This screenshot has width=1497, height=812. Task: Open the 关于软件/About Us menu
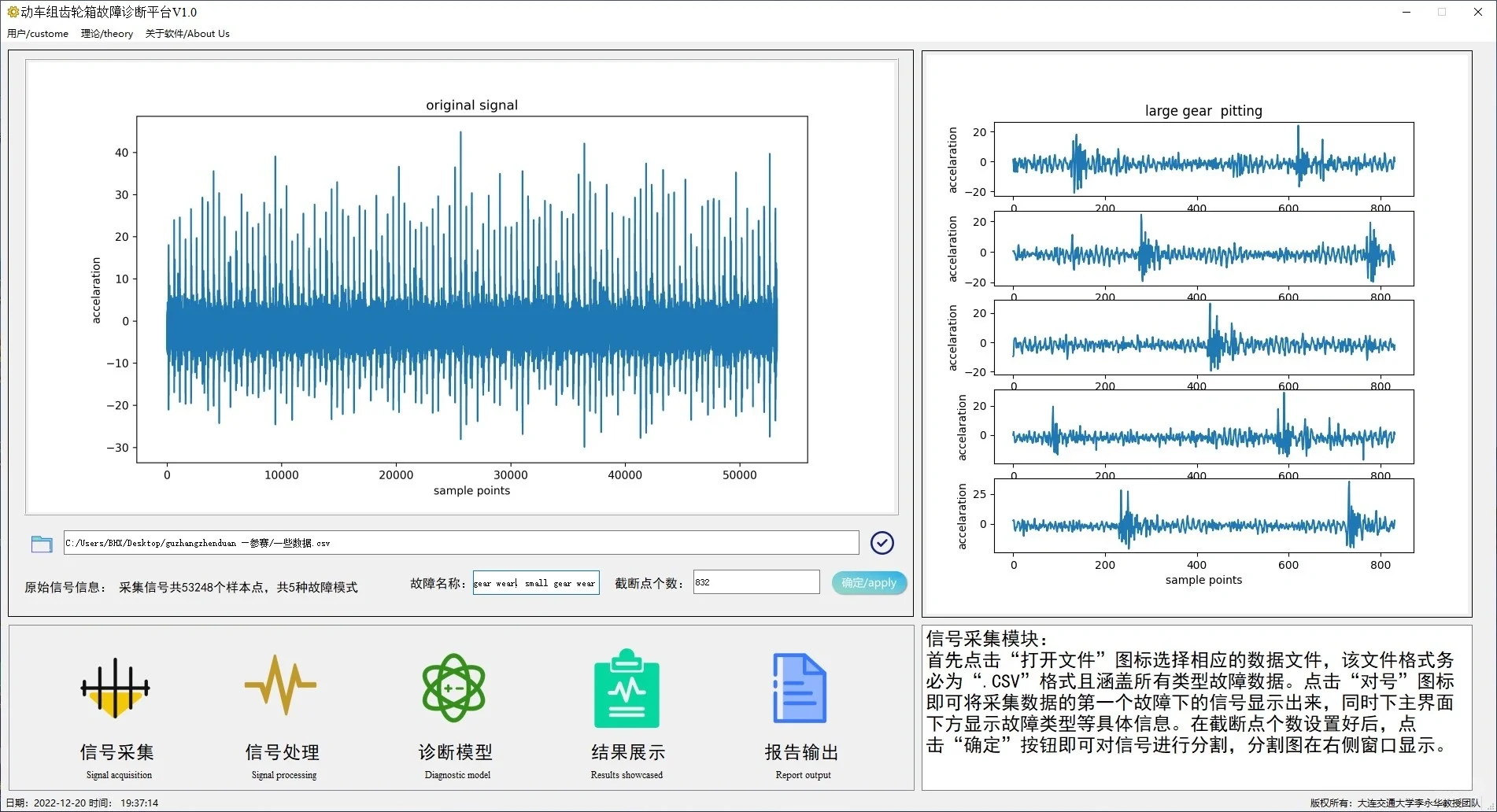coord(187,34)
